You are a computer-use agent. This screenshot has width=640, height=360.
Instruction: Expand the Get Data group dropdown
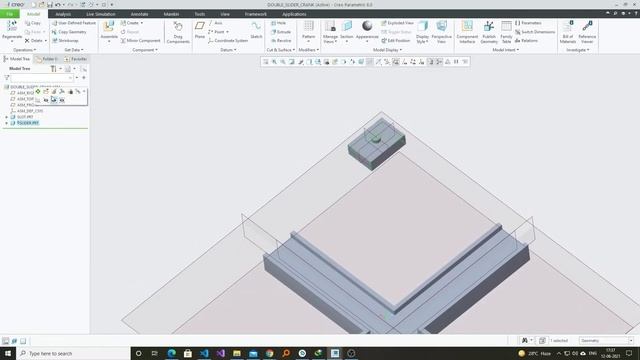click(74, 50)
